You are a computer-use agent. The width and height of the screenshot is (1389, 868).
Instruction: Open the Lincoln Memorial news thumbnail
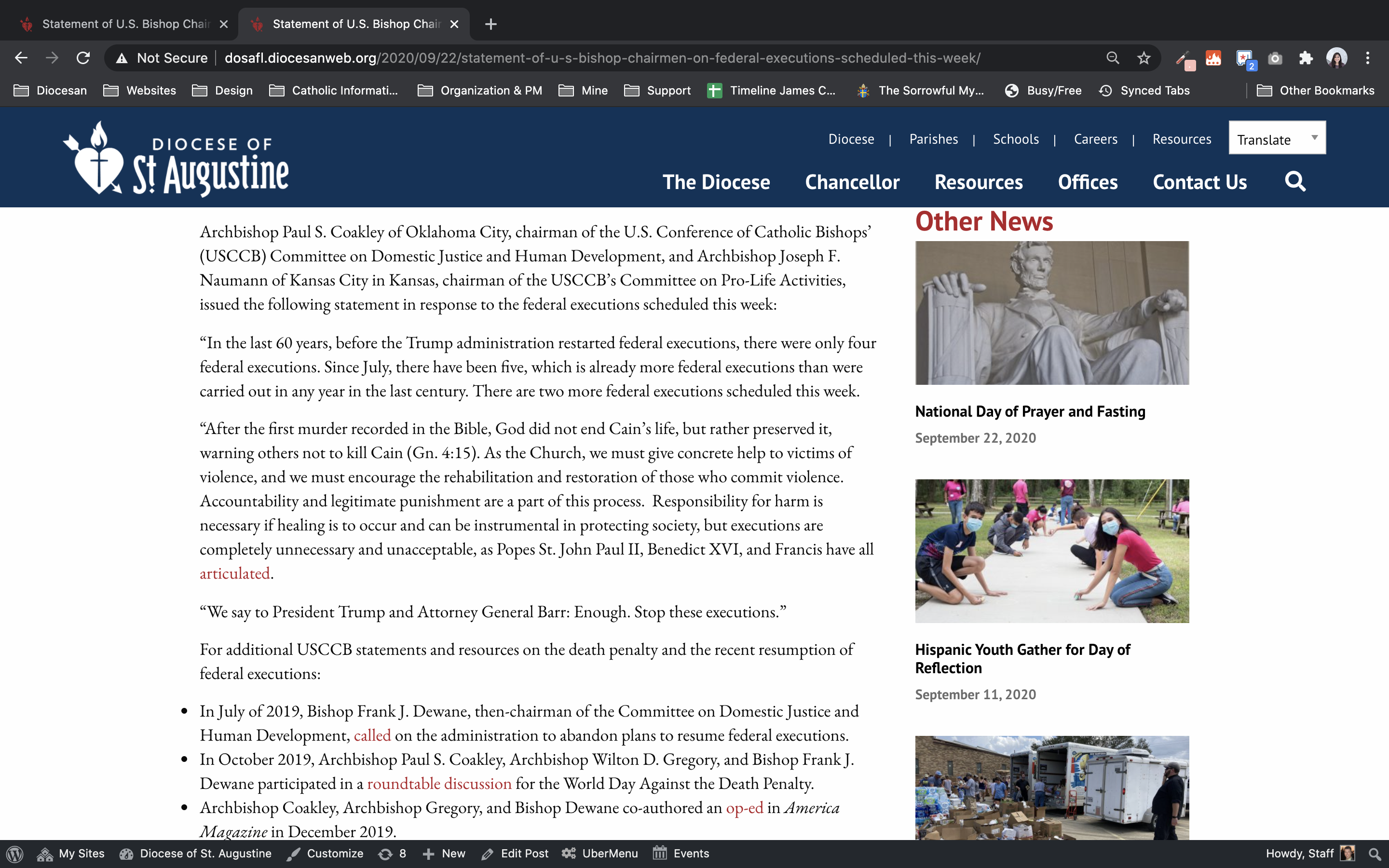(1051, 313)
